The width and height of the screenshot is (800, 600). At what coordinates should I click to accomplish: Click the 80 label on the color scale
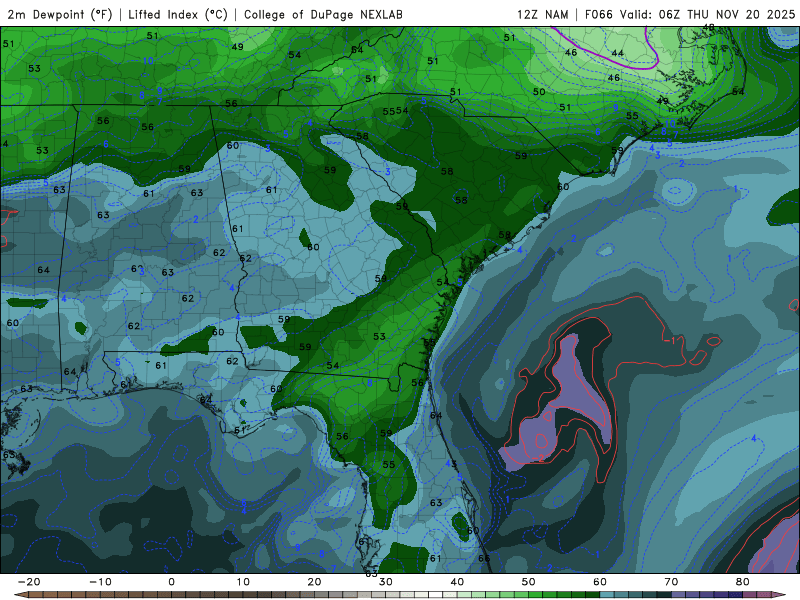pyautogui.click(x=743, y=582)
